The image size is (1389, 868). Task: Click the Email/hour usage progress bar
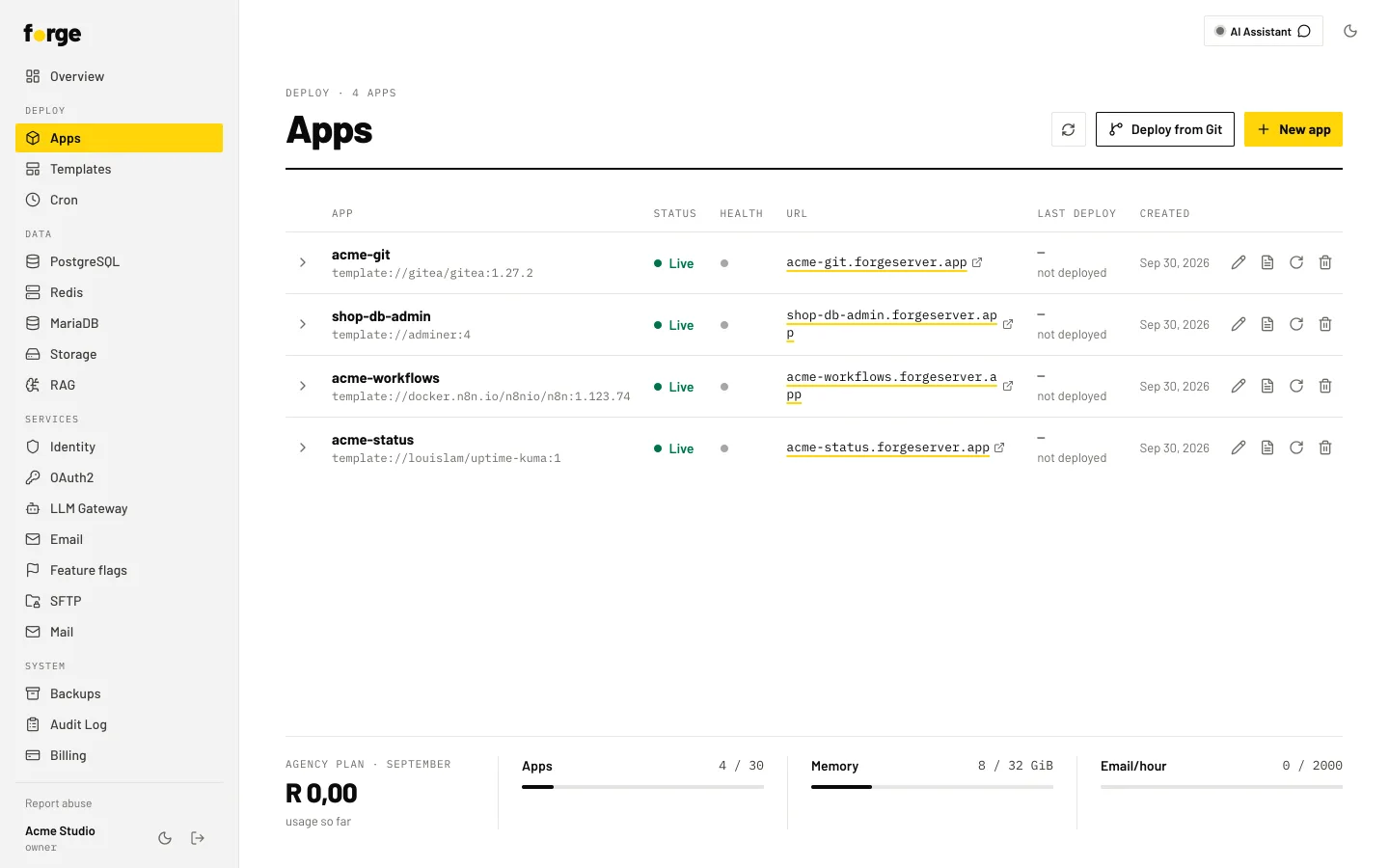[x=1221, y=787]
